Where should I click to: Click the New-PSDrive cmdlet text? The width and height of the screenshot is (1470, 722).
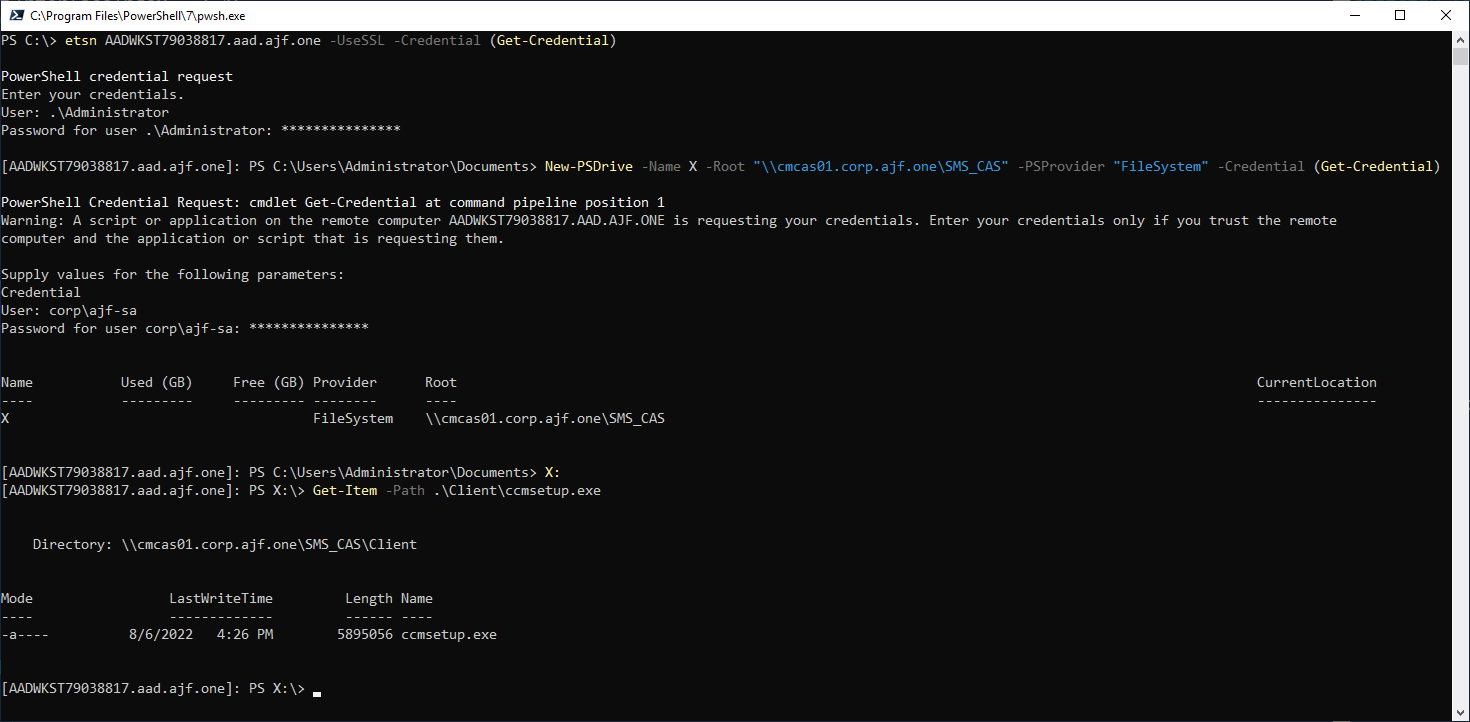(x=578, y=166)
